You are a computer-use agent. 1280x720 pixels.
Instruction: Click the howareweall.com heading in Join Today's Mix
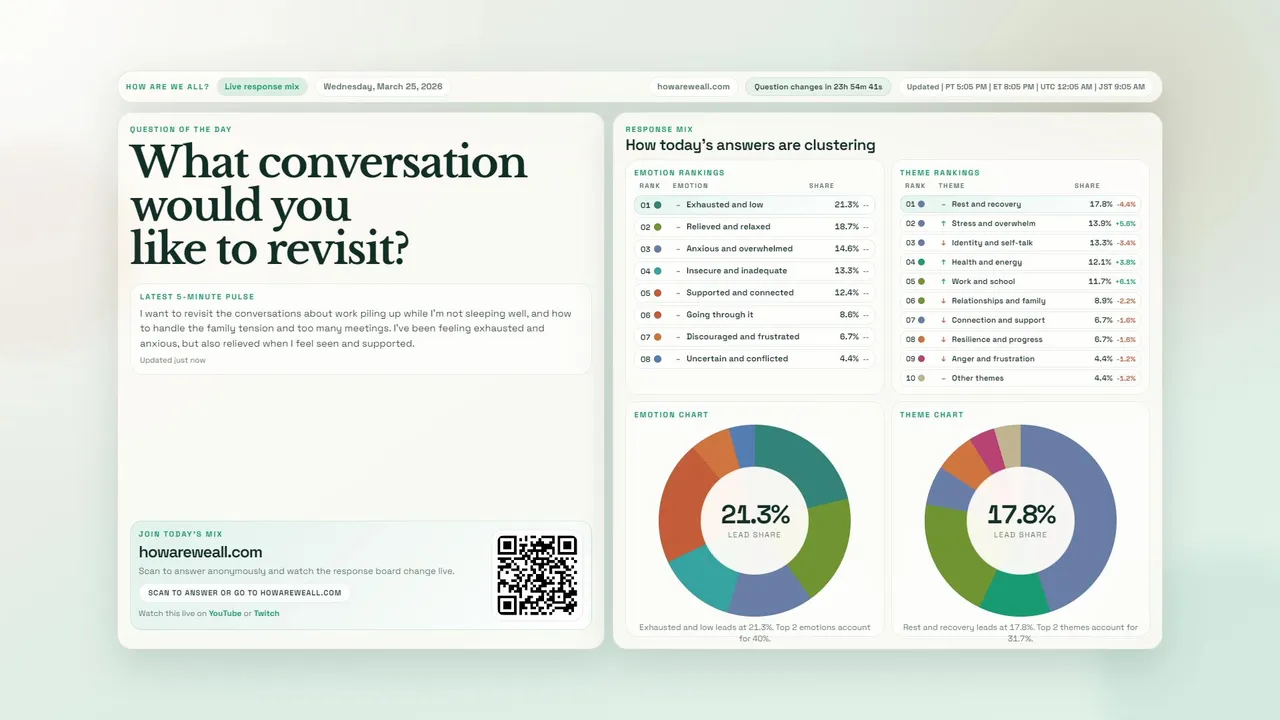point(201,552)
